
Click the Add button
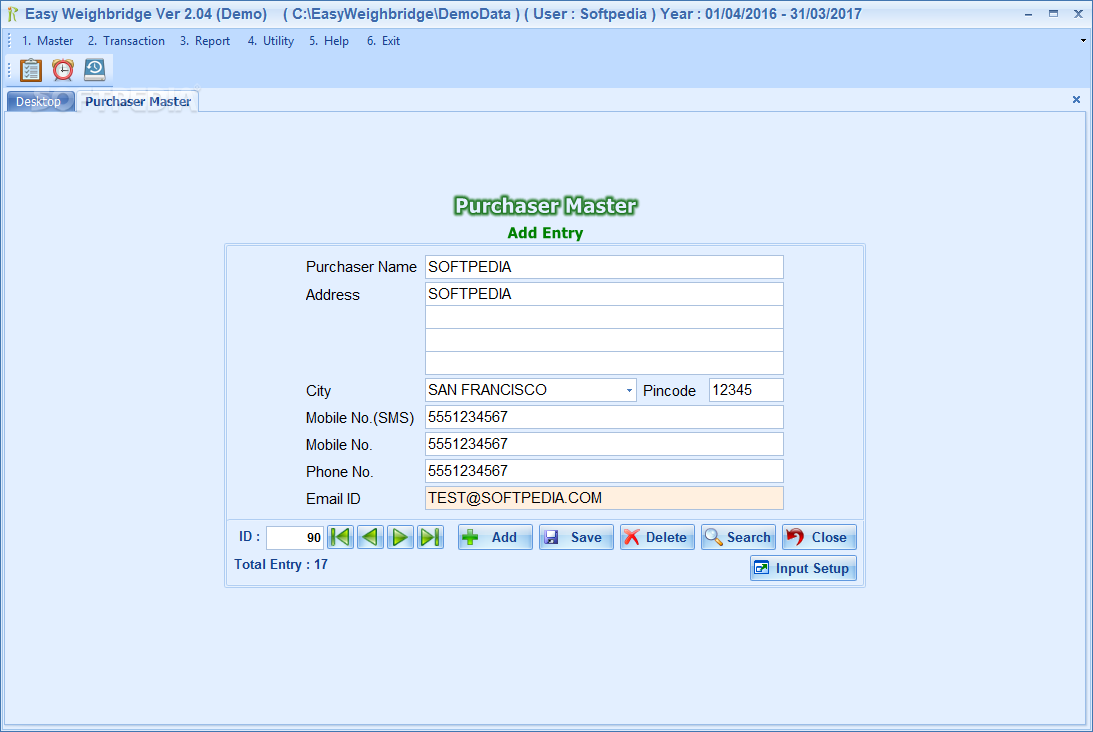(495, 537)
